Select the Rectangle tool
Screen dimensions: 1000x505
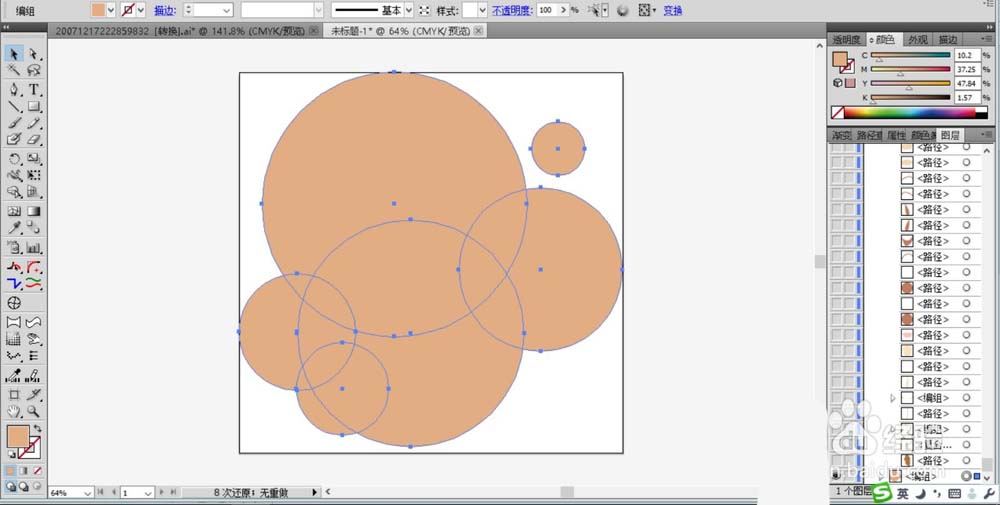tap(34, 106)
